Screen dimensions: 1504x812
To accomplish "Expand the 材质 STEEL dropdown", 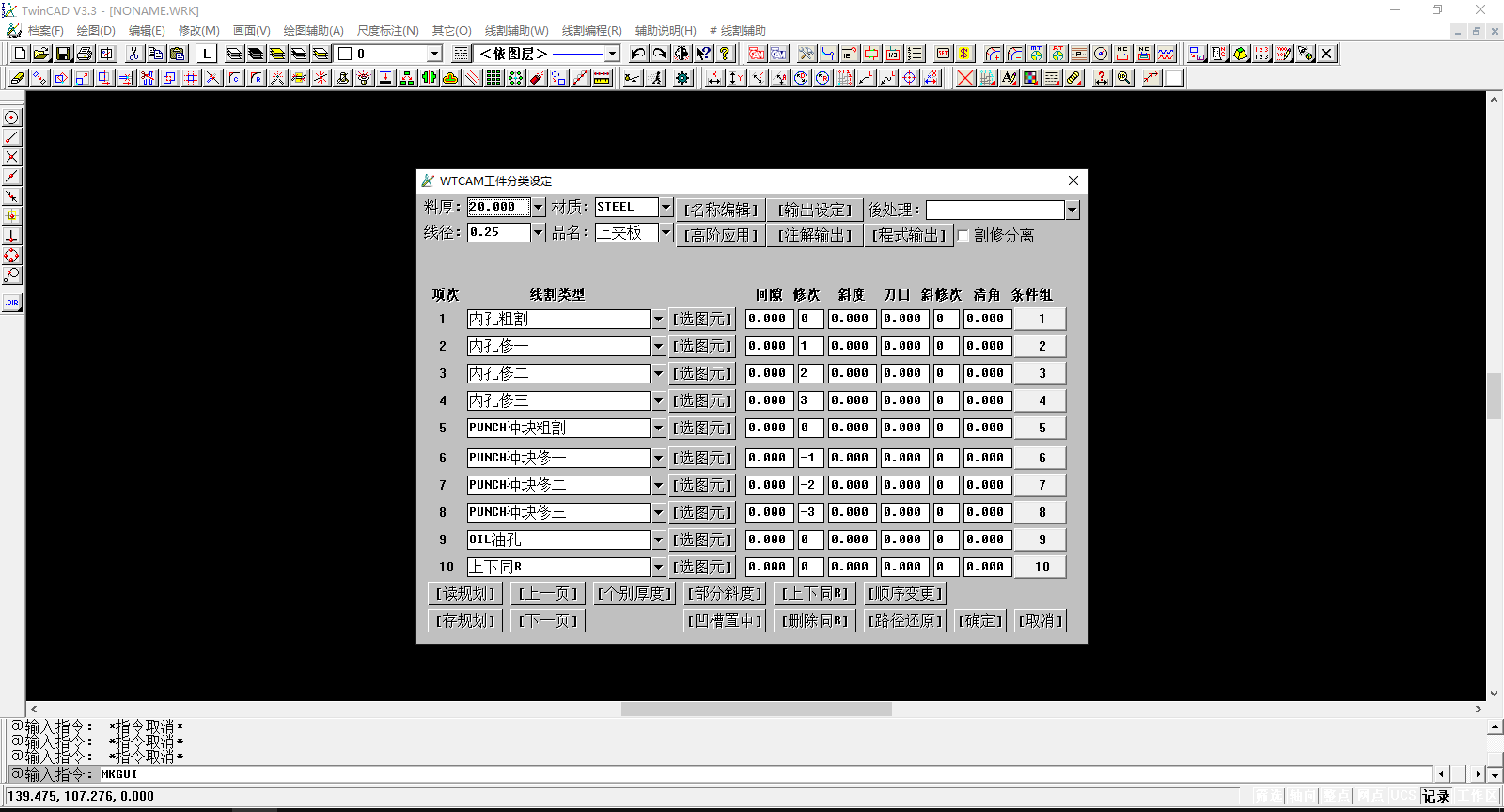I will pyautogui.click(x=666, y=208).
